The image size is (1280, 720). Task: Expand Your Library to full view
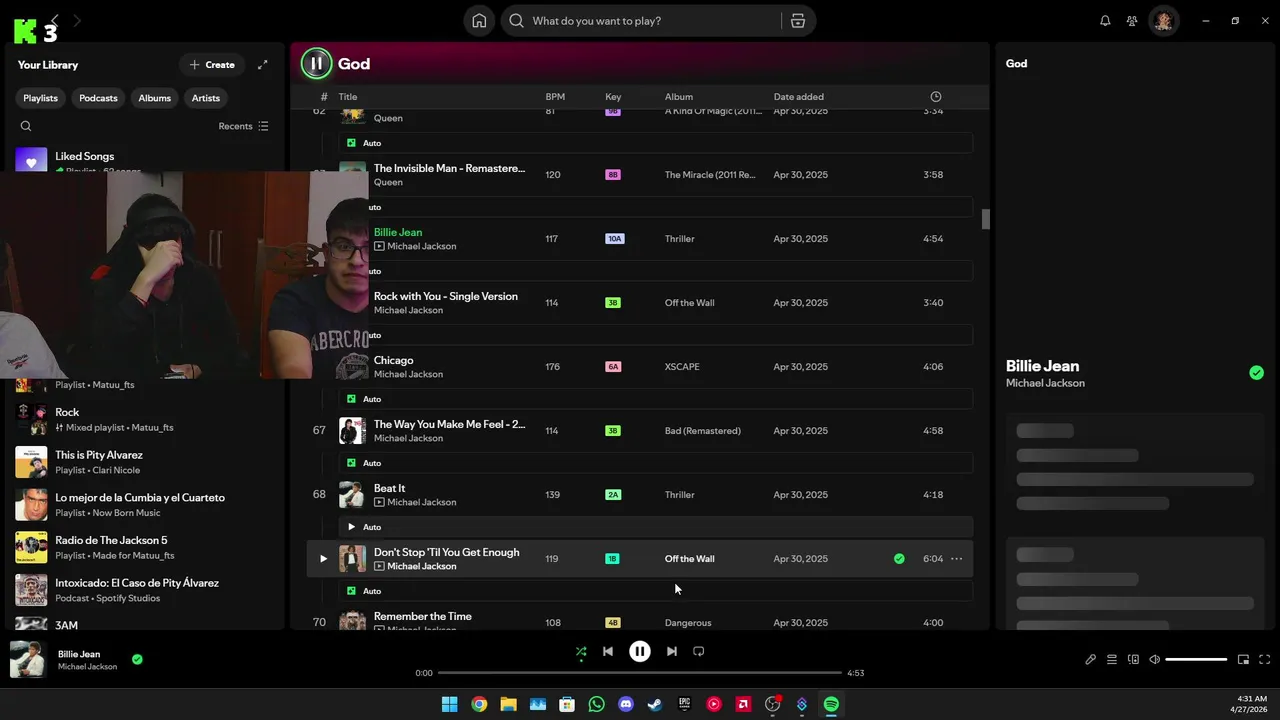[263, 65]
